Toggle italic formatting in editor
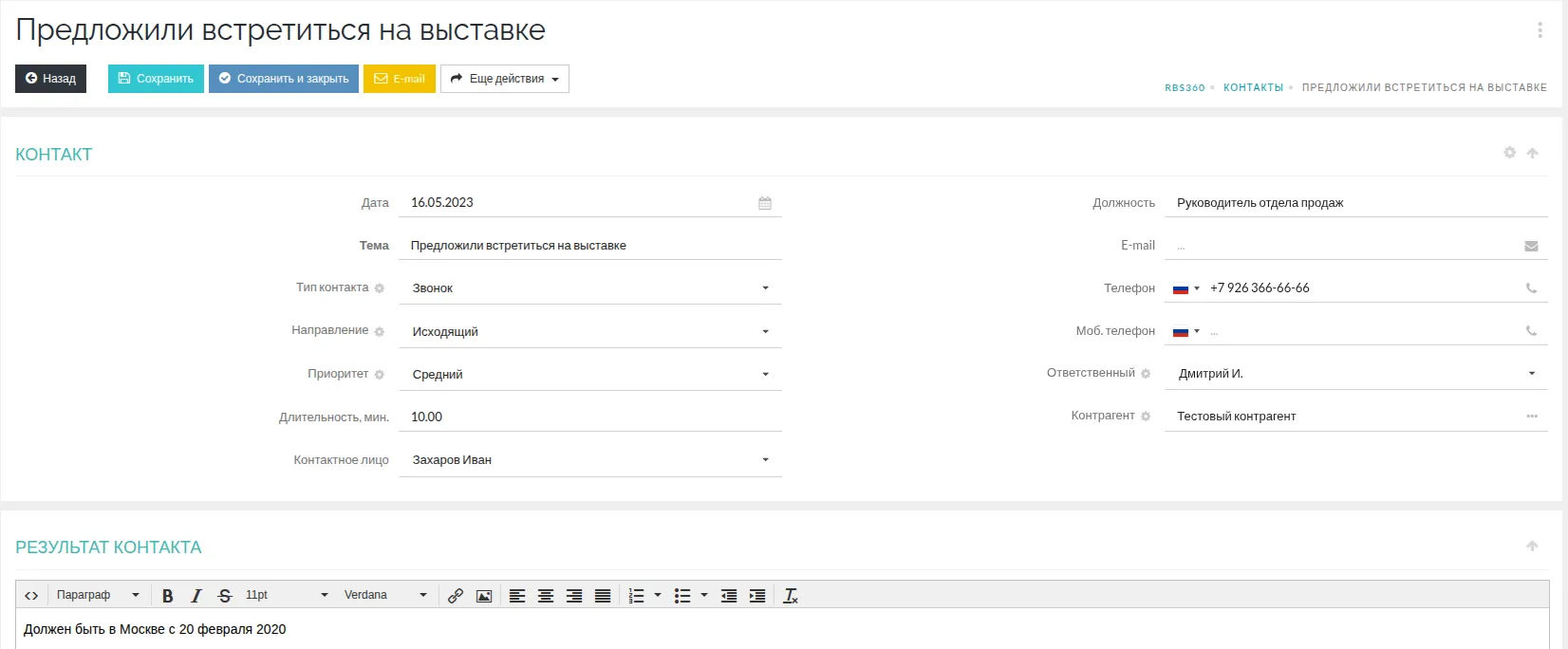This screenshot has height=649, width=1568. [196, 596]
